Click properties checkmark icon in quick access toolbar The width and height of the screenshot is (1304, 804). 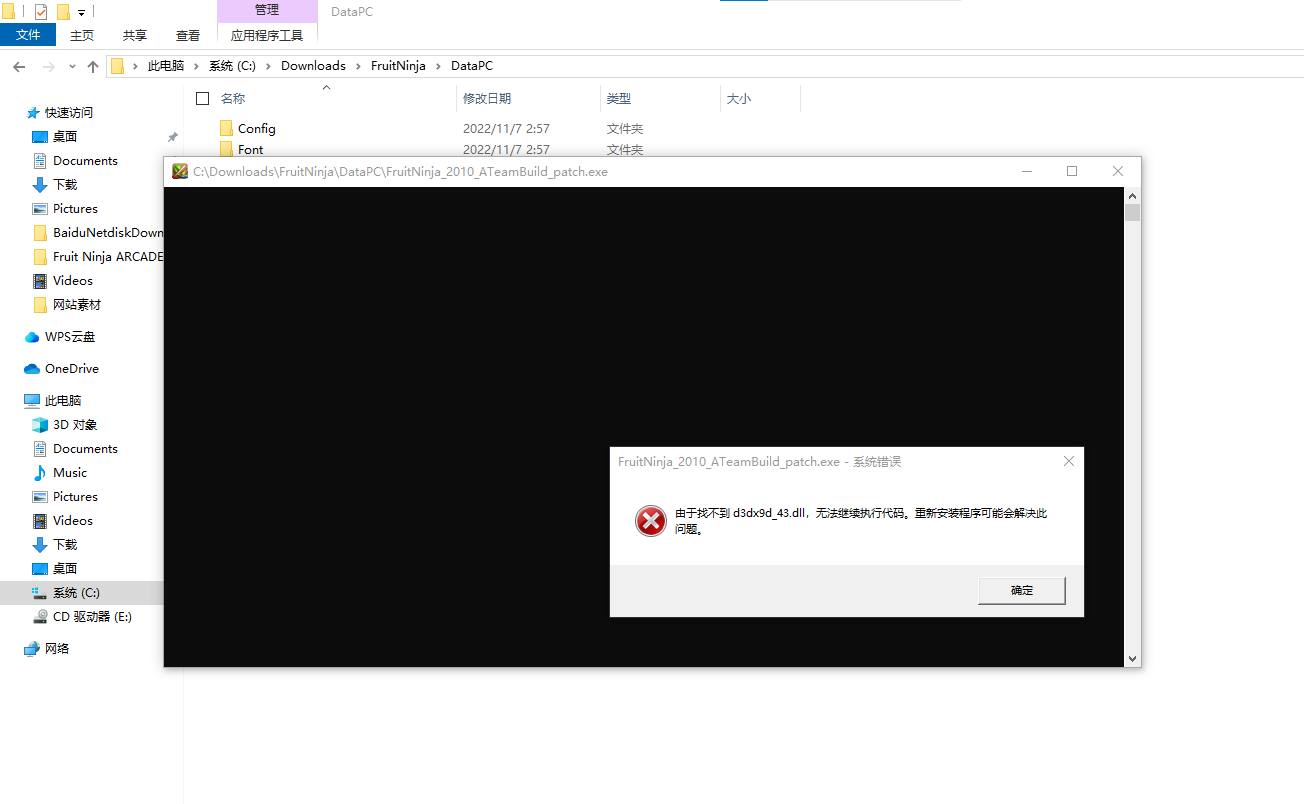click(41, 12)
